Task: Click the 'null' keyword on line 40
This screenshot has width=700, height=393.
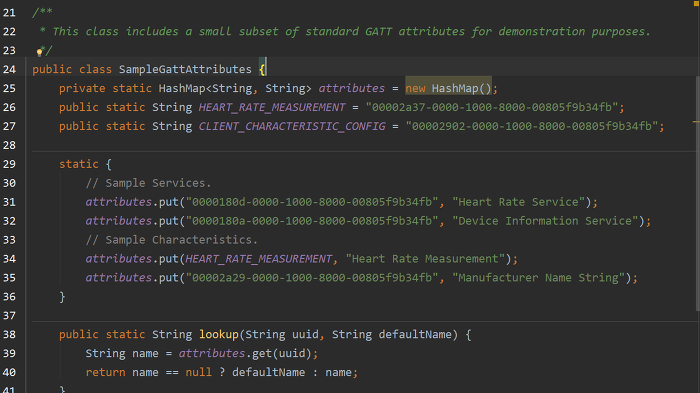Action: [199, 372]
